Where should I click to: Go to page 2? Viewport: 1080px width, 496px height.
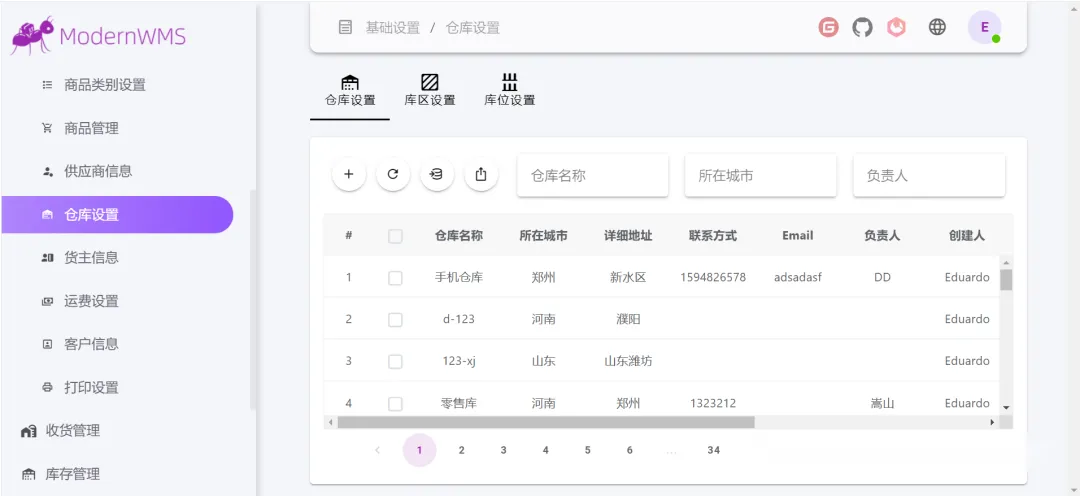click(x=461, y=451)
